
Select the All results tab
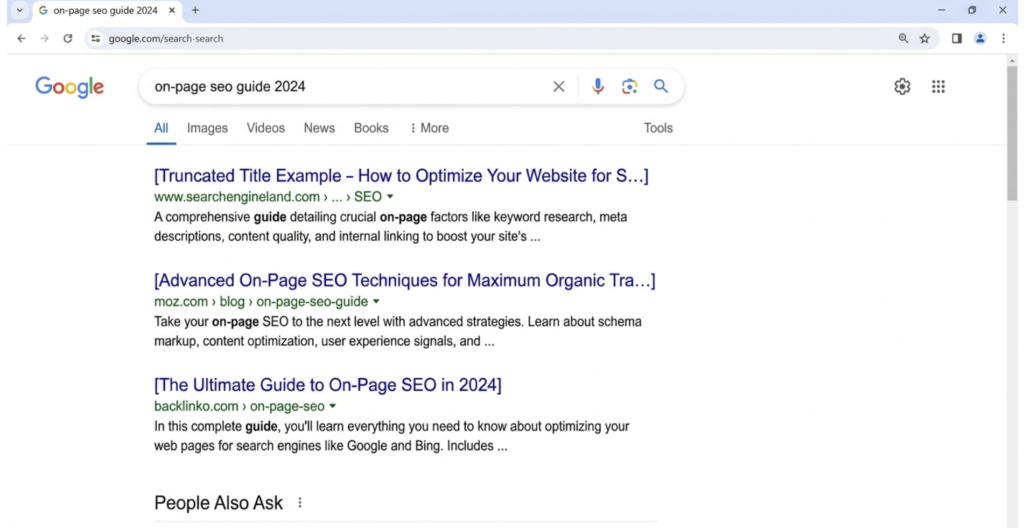[x=161, y=128]
